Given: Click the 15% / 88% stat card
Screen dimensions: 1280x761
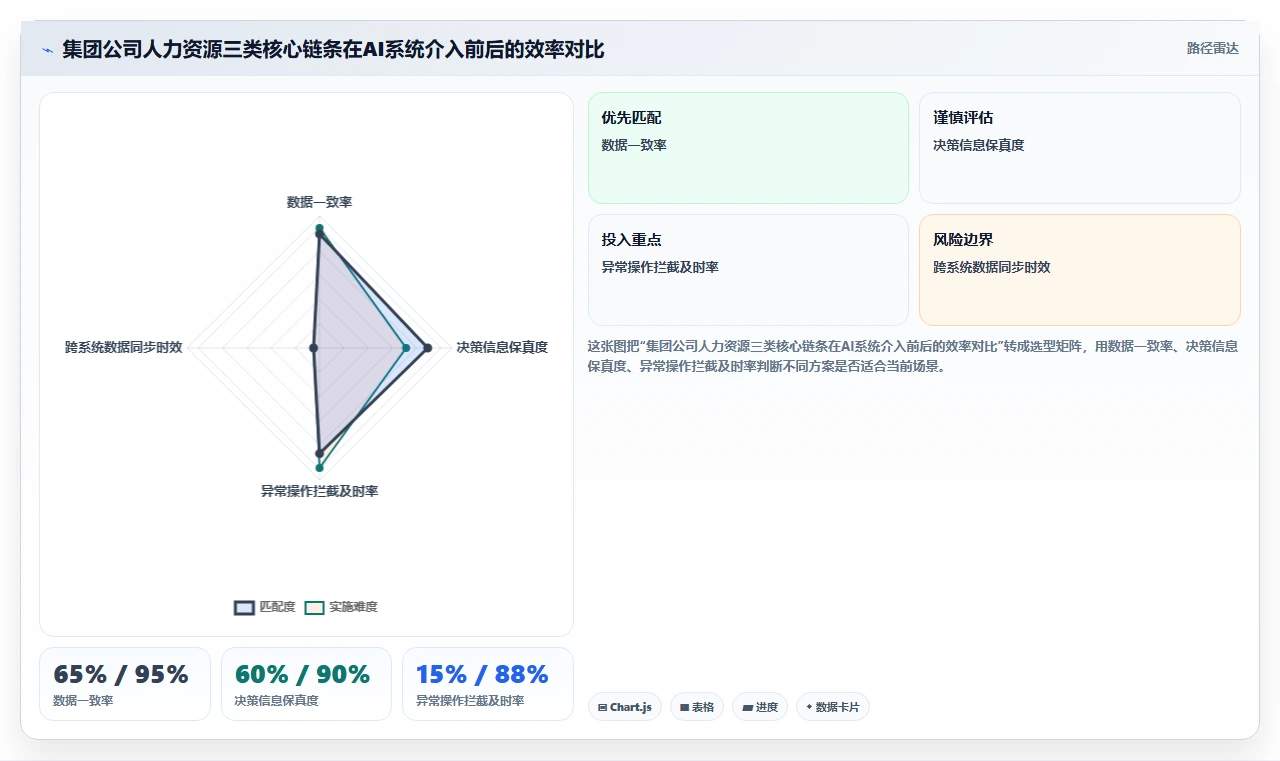Looking at the screenshot, I should (488, 684).
